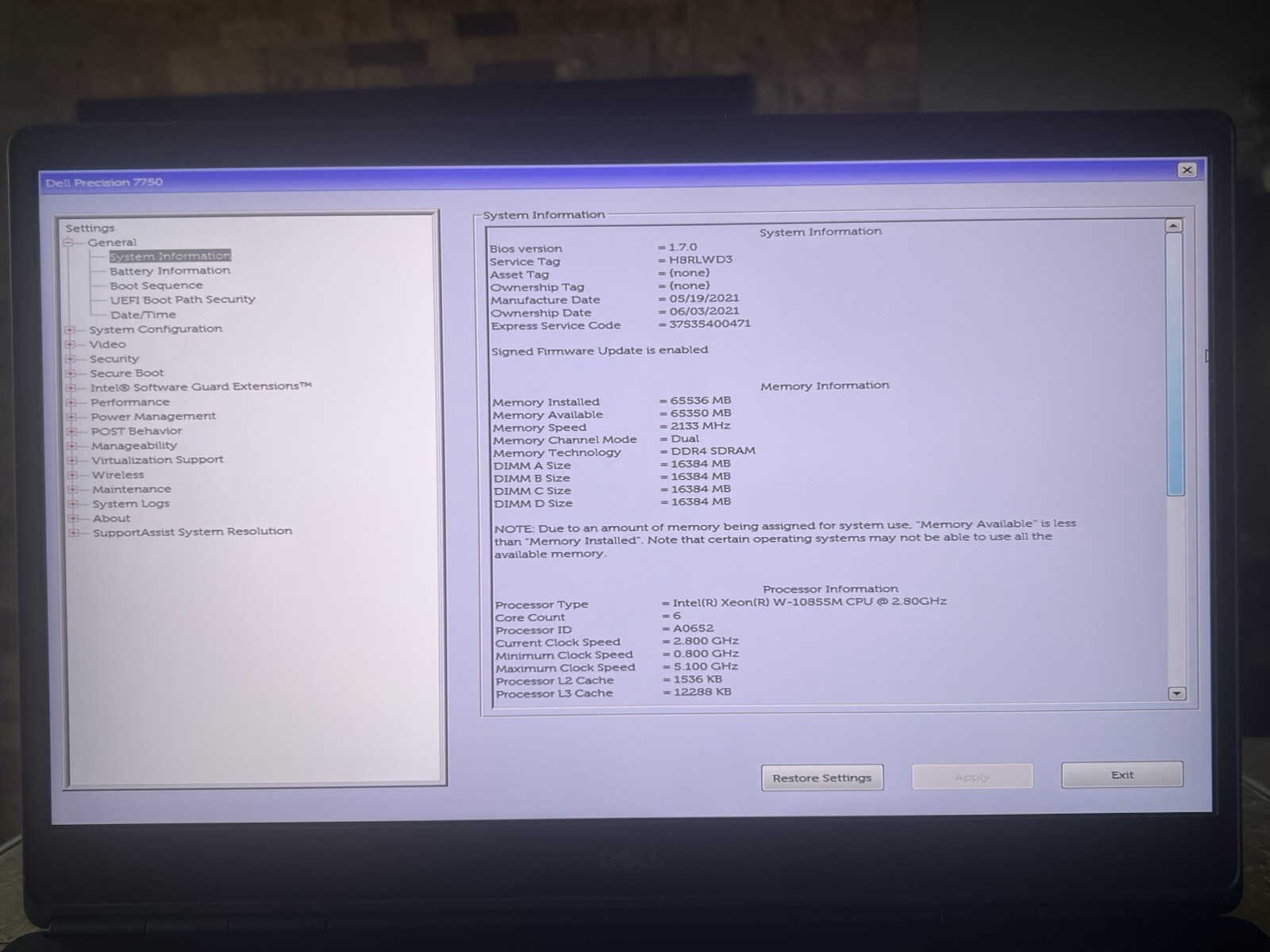Screen dimensions: 1270x952
Task: Expand the POST Behavior node
Action: coord(71,432)
